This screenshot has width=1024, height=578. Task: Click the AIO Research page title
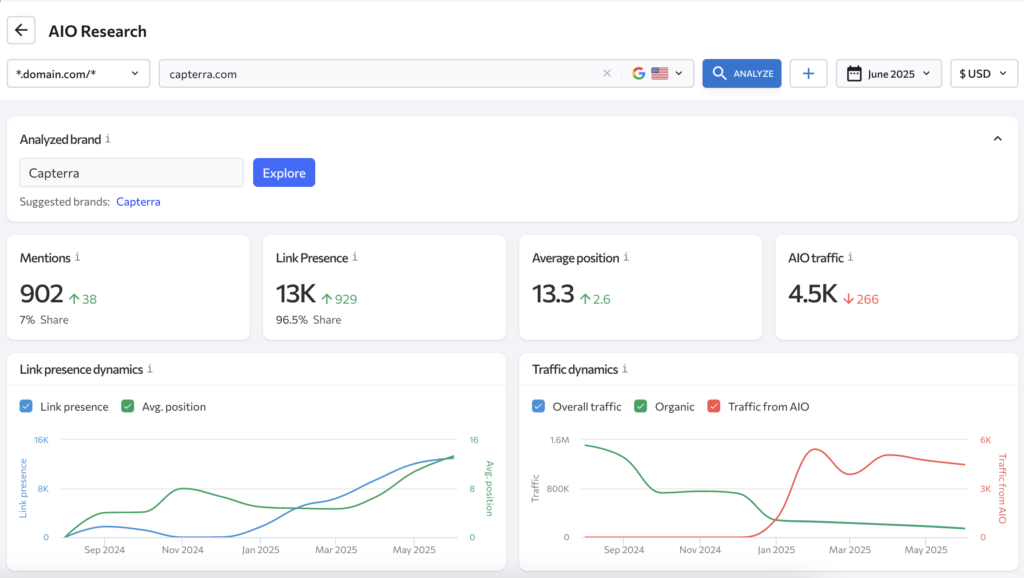[x=97, y=31]
